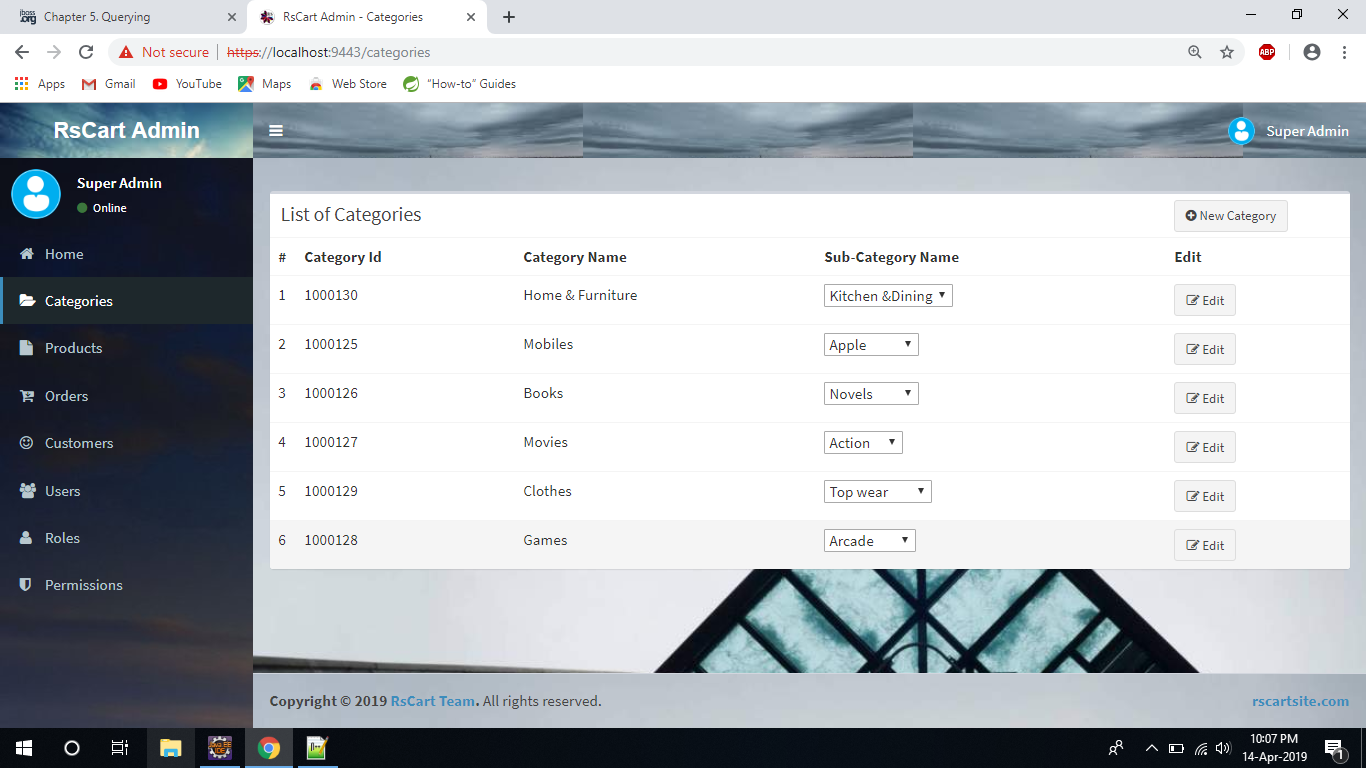Screen dimensions: 1366x768
Task: Bookmark this page with the star icon
Action: tap(1227, 52)
